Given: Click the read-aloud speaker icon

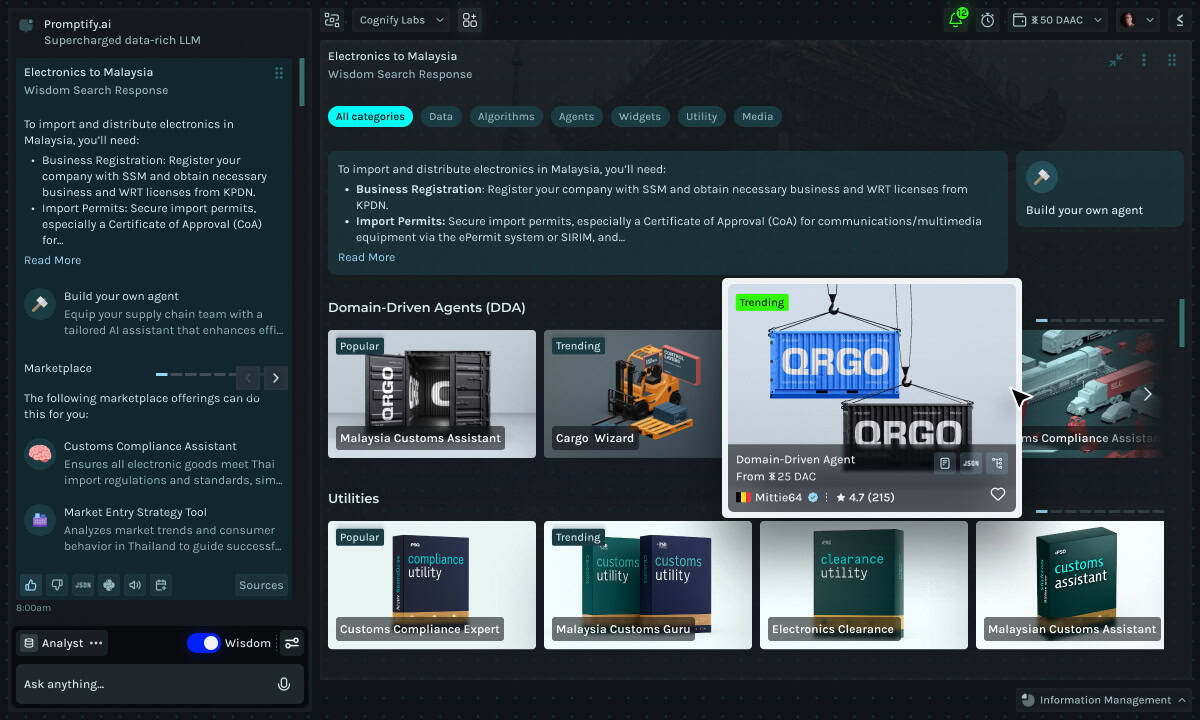Looking at the screenshot, I should coord(134,585).
